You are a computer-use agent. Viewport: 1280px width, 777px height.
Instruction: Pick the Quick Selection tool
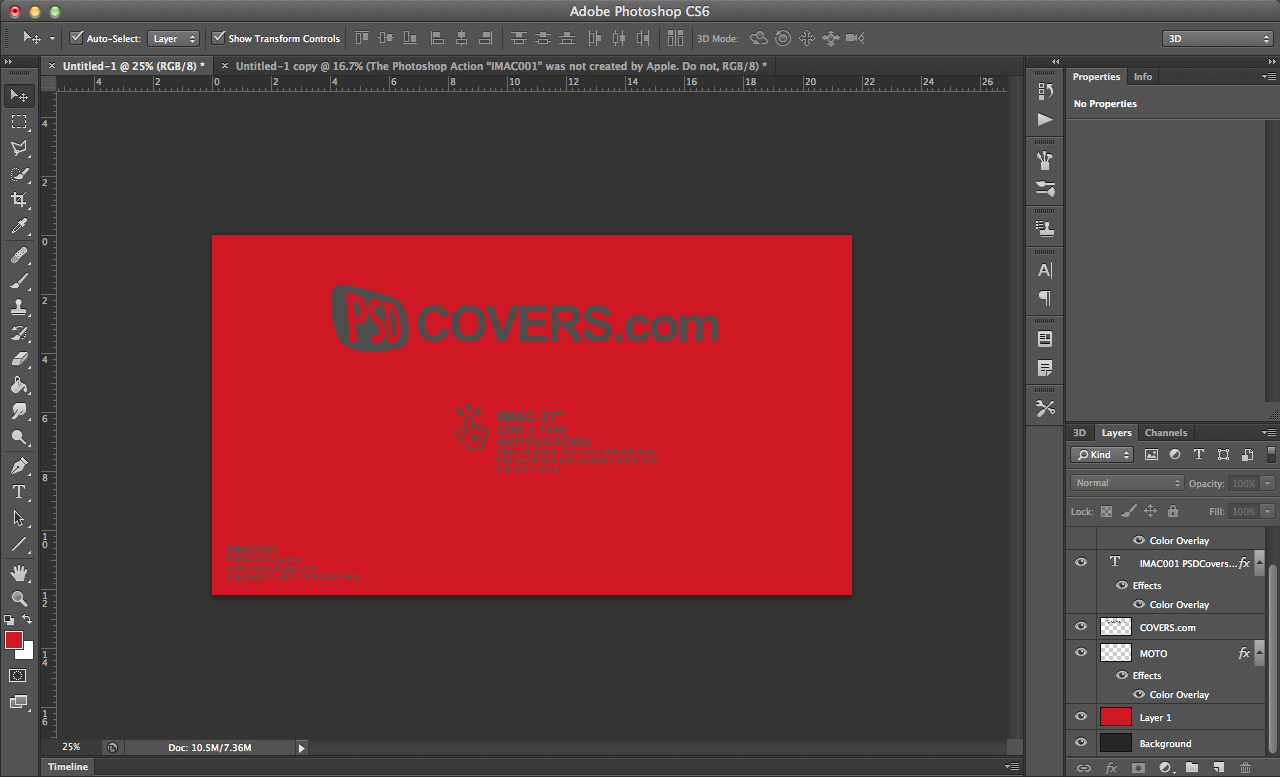coord(19,174)
